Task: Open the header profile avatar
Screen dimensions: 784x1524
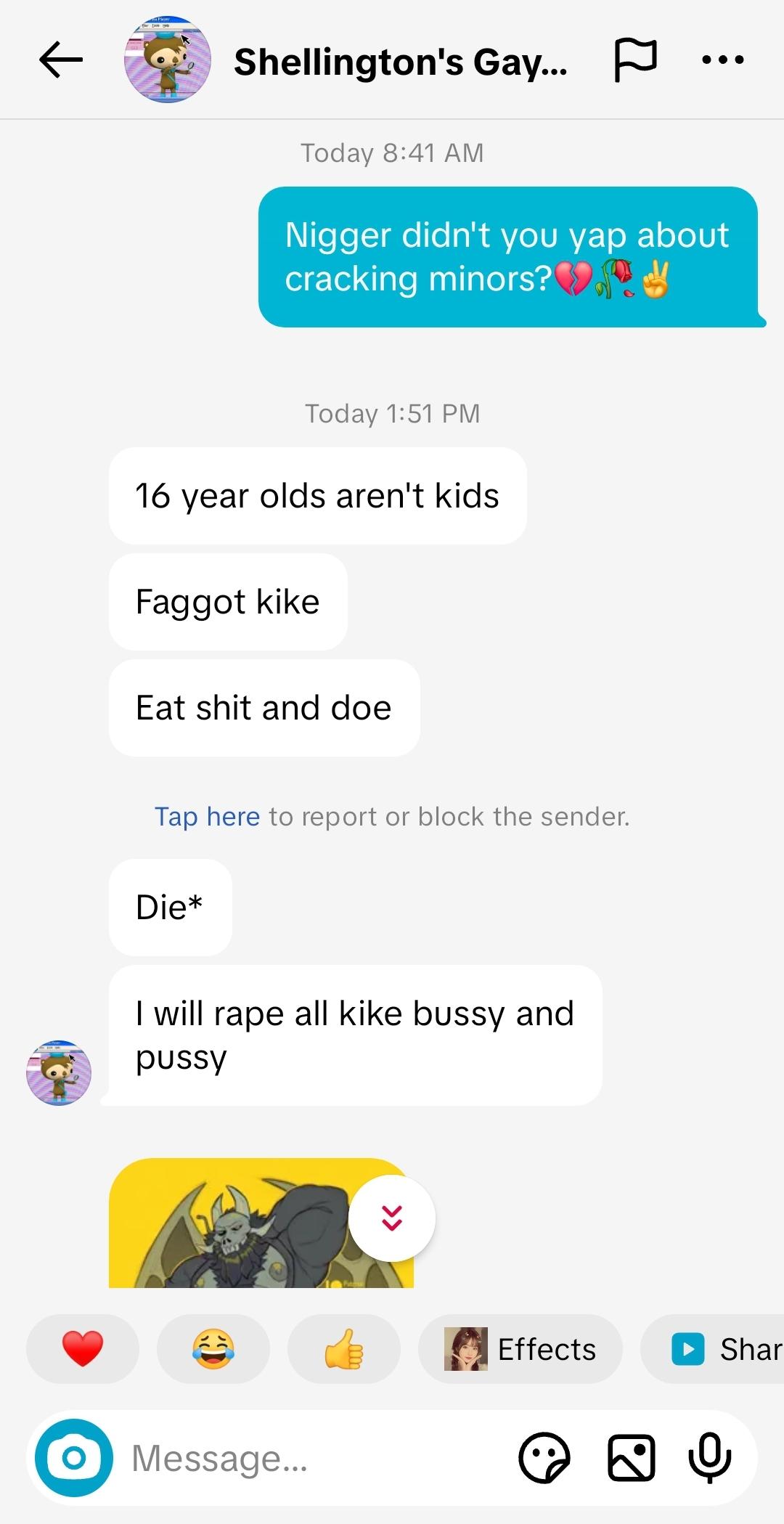Action: coord(168,60)
